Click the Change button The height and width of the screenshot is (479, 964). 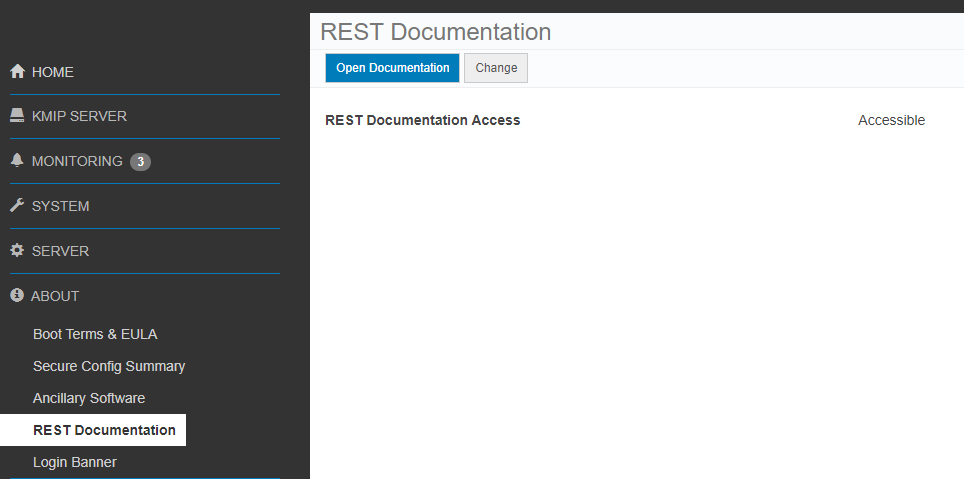[x=496, y=68]
